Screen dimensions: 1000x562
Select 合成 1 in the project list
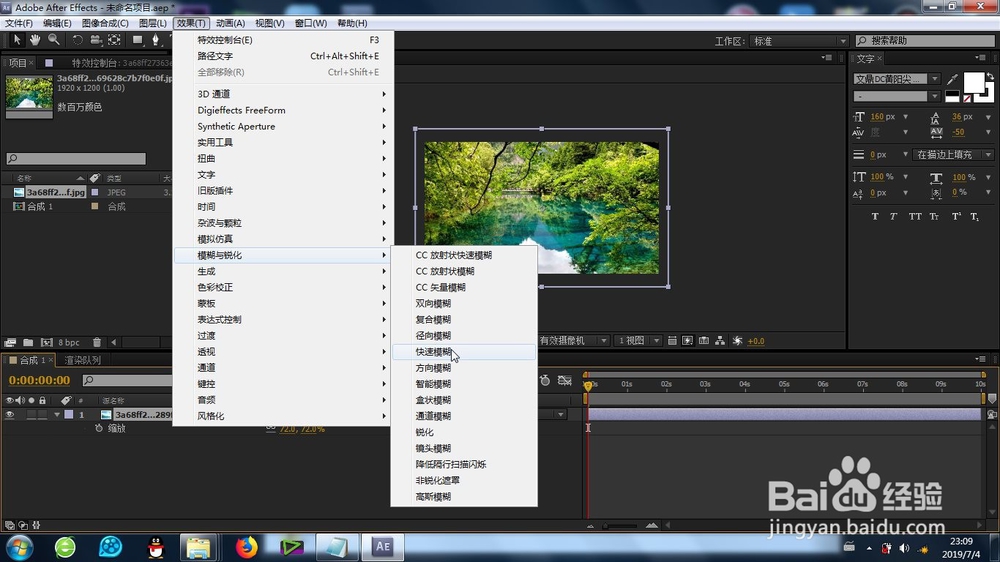point(40,206)
